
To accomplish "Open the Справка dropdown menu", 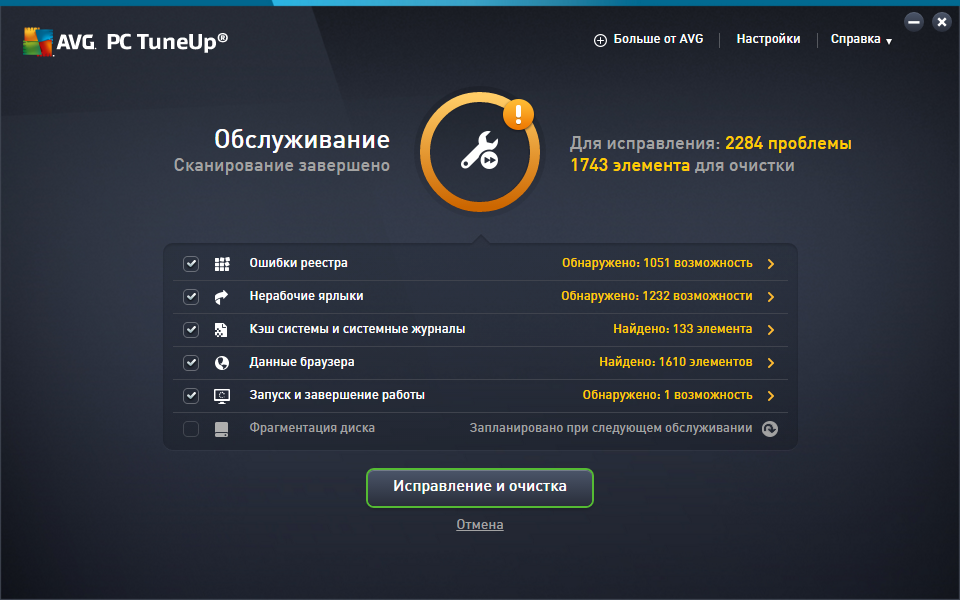I will [860, 40].
